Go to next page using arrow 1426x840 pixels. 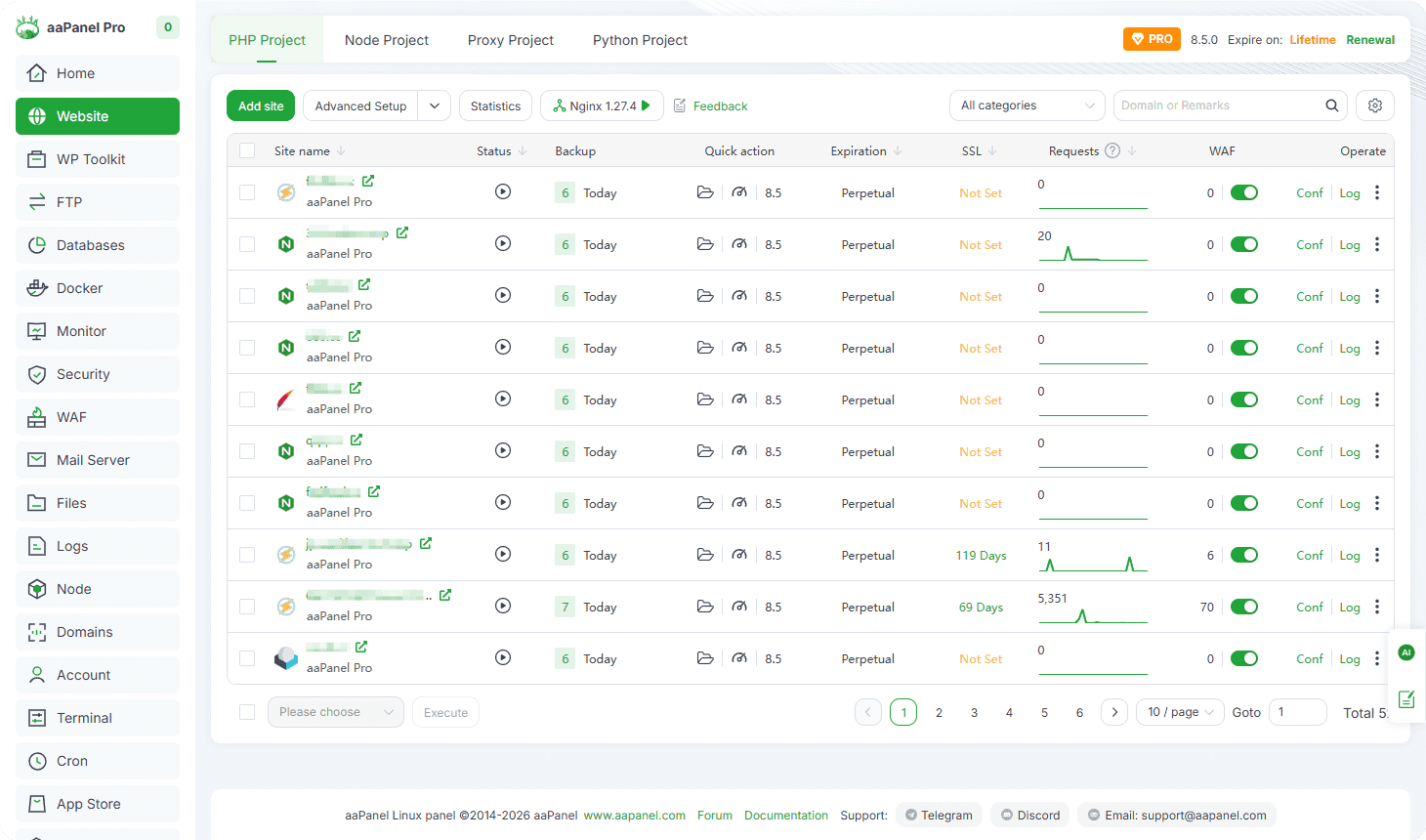(1114, 712)
